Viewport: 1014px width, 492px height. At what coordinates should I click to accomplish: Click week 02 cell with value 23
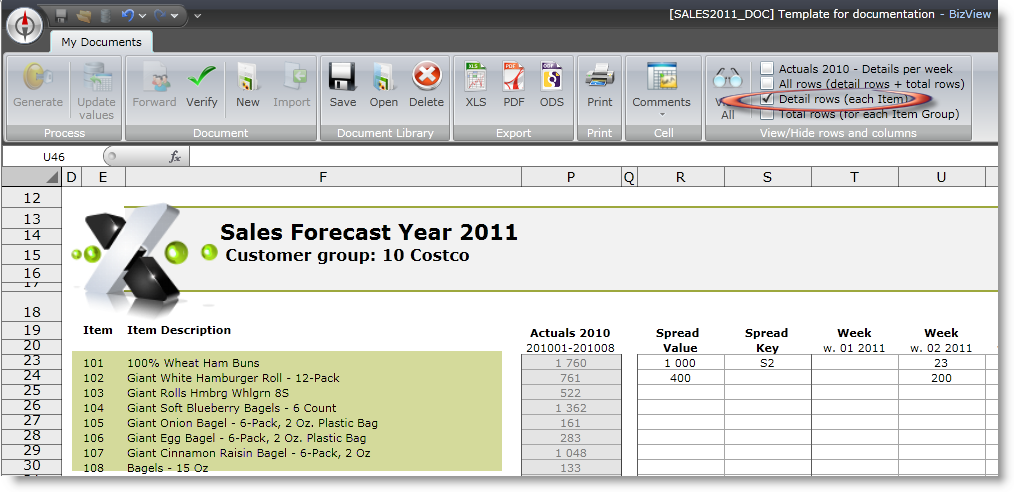click(942, 363)
